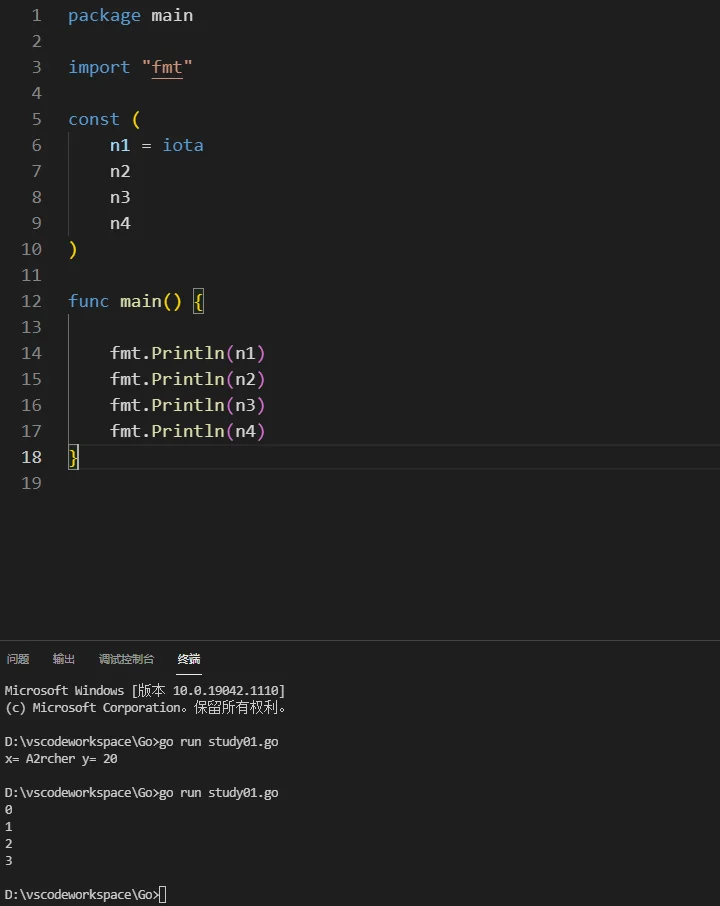
Task: Click the second 'go run study01.go' command
Action: pyautogui.click(x=218, y=793)
